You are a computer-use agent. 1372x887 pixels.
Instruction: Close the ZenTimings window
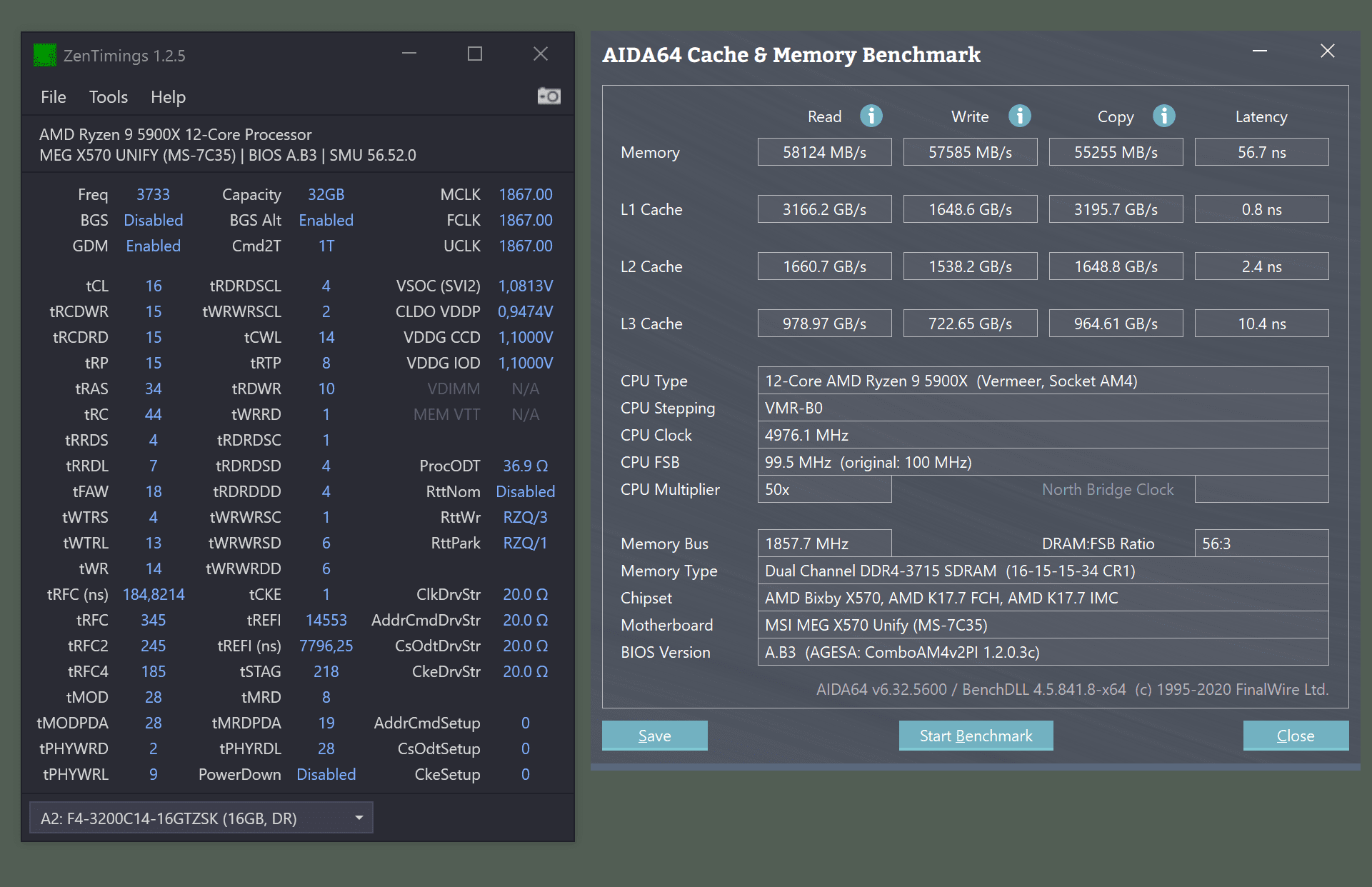(x=541, y=54)
